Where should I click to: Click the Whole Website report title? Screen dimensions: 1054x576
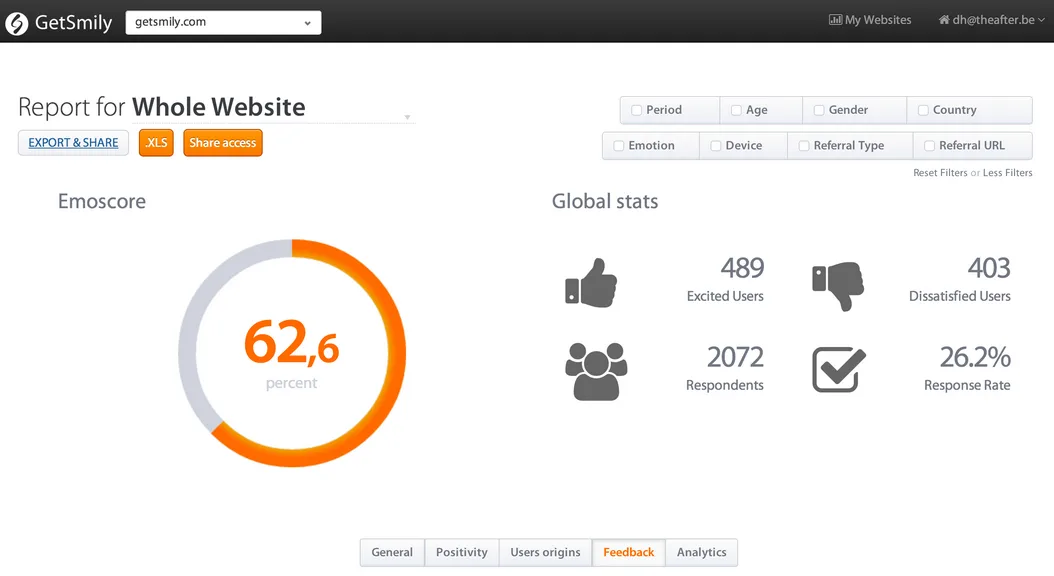218,108
